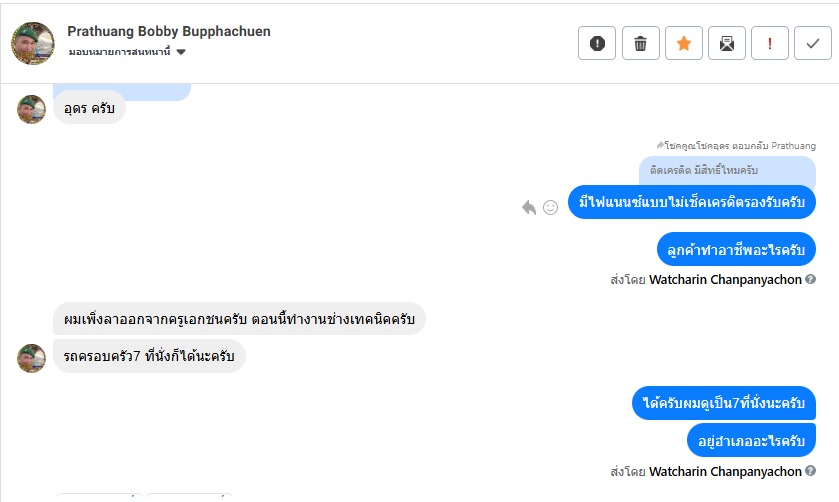Image resolution: width=839 pixels, height=502 pixels.
Task: Open the emoji reaction smiley picker
Action: 550,207
